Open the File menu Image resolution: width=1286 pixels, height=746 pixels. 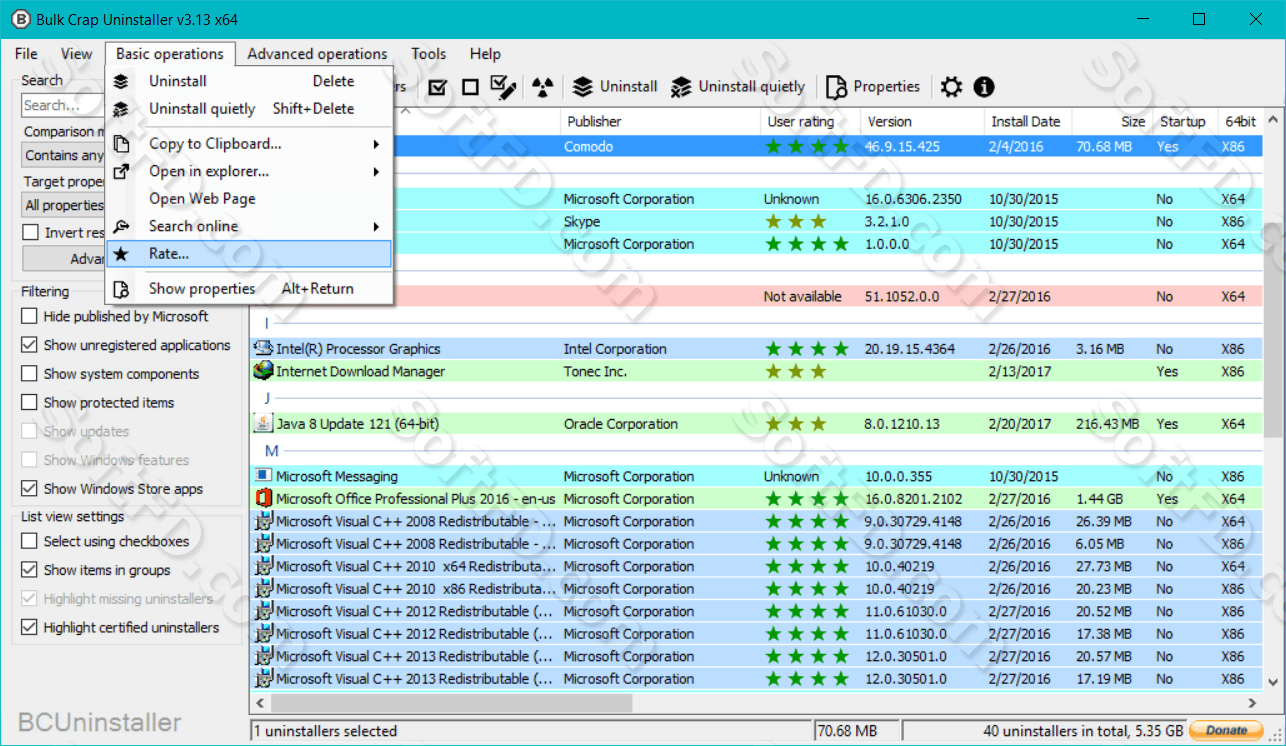coord(26,54)
